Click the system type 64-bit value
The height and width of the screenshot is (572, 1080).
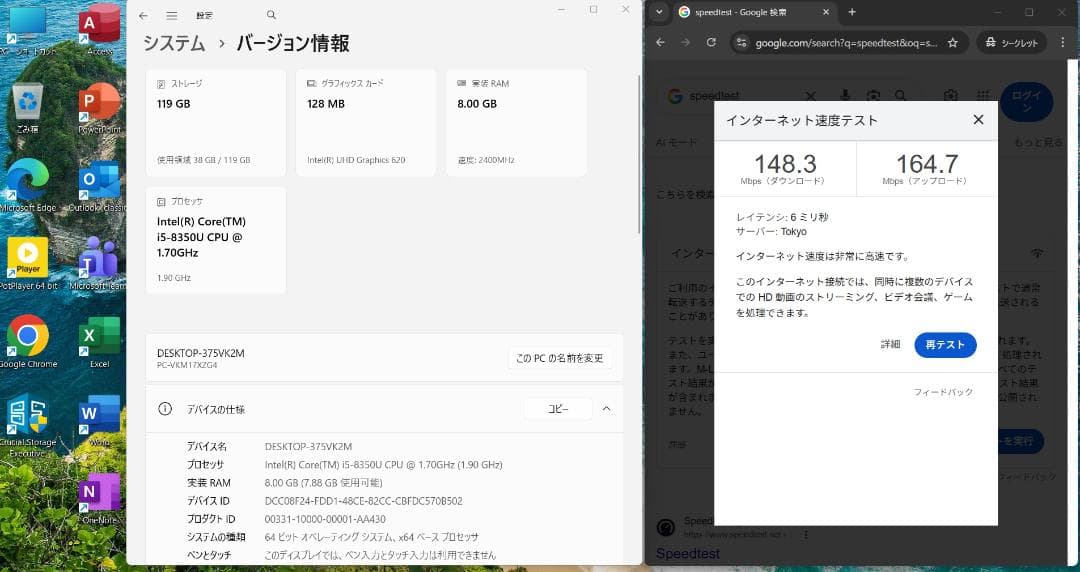pyautogui.click(x=371, y=537)
